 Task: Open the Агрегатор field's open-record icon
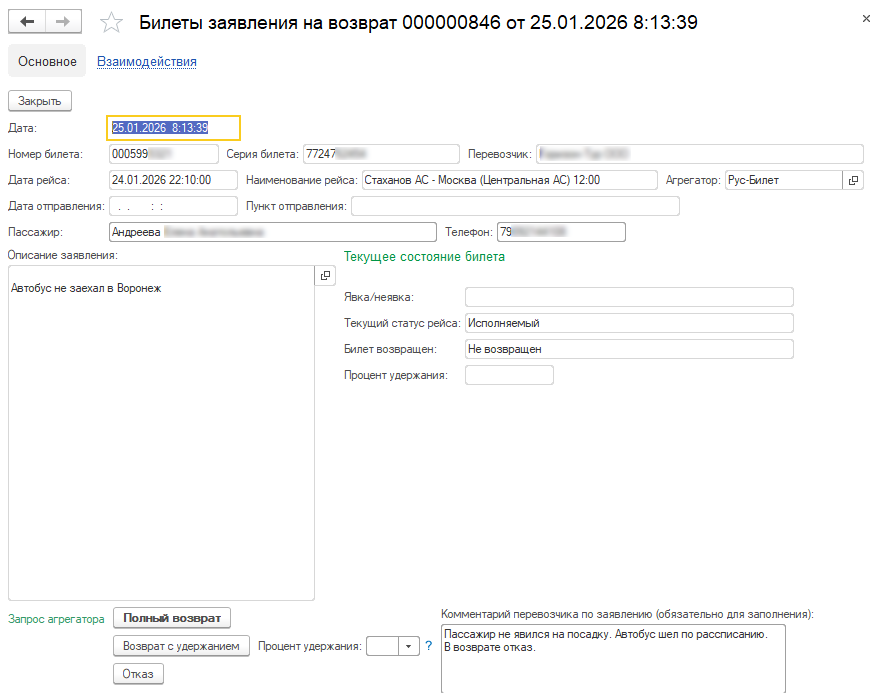point(853,180)
